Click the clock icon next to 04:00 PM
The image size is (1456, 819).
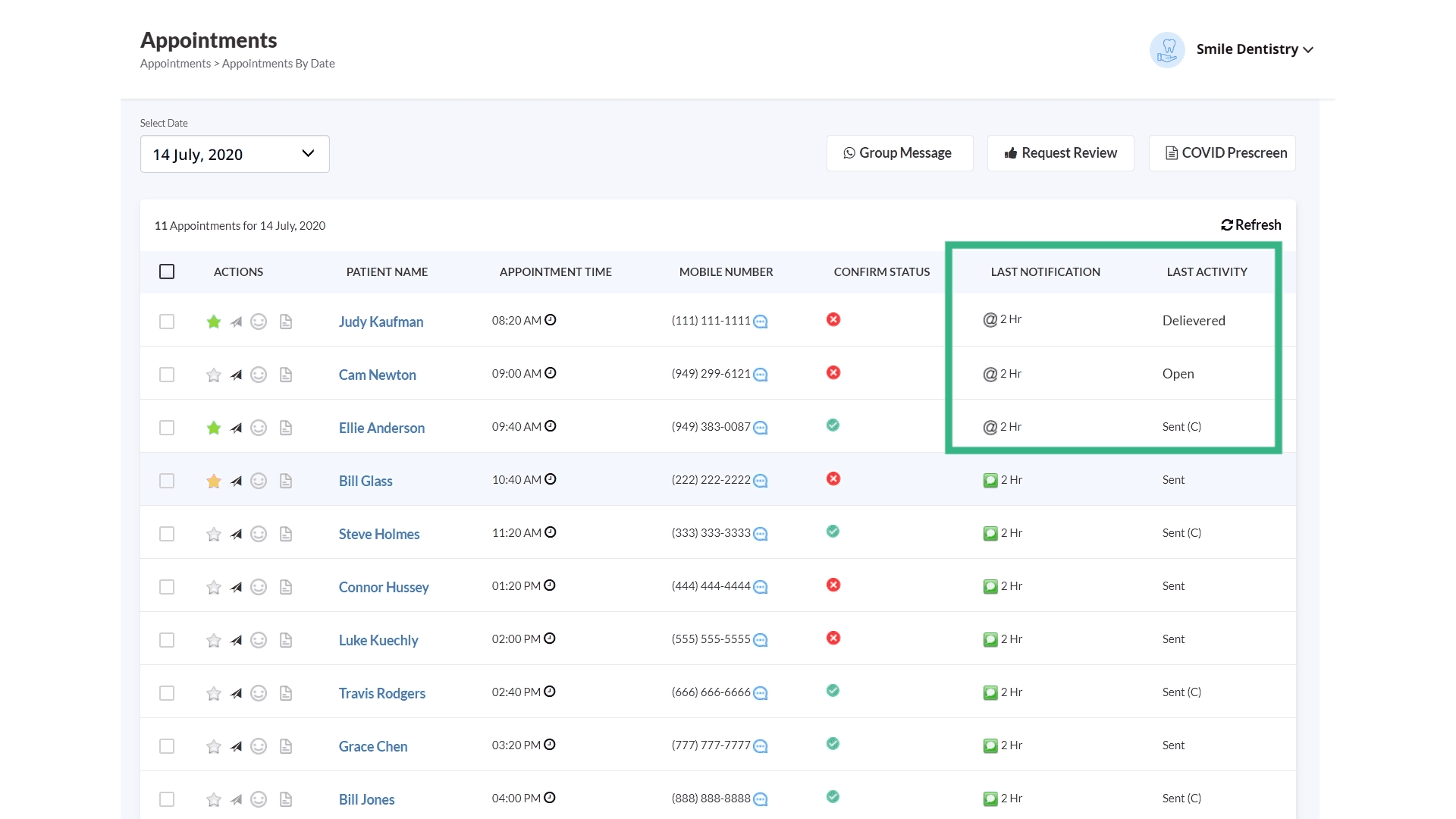[550, 798]
